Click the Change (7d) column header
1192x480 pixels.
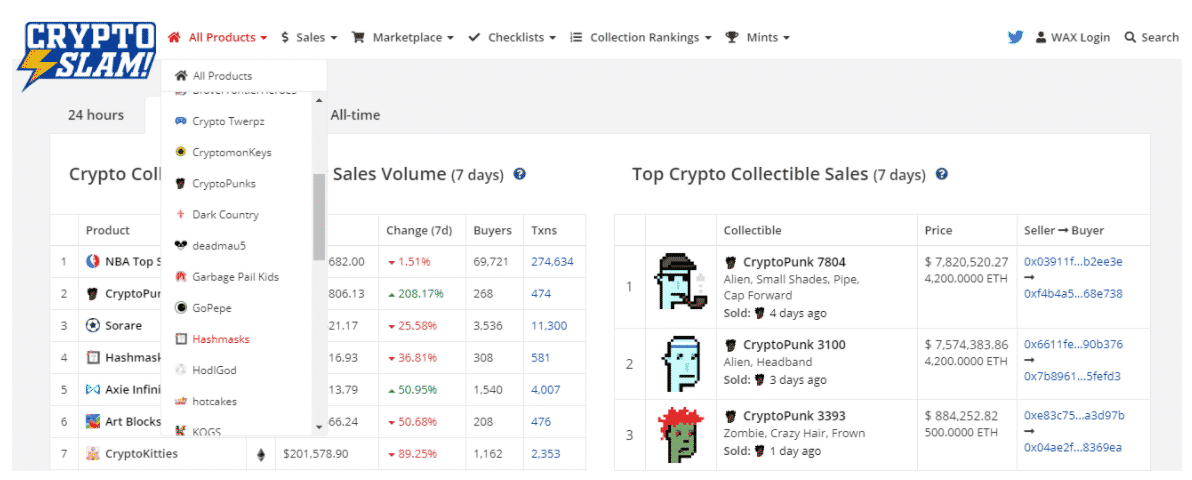pos(419,230)
